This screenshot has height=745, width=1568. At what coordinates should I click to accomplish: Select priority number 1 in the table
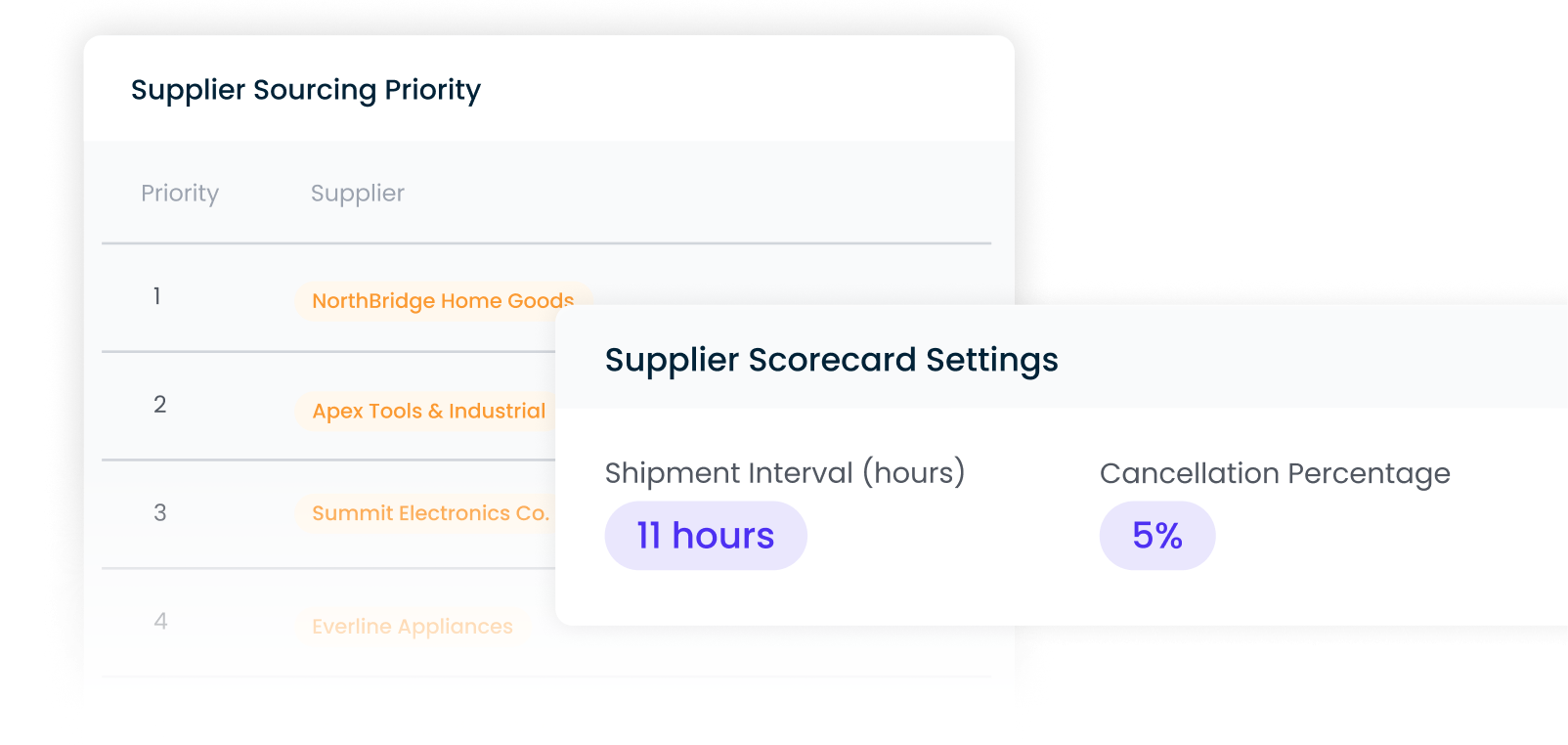point(156,297)
